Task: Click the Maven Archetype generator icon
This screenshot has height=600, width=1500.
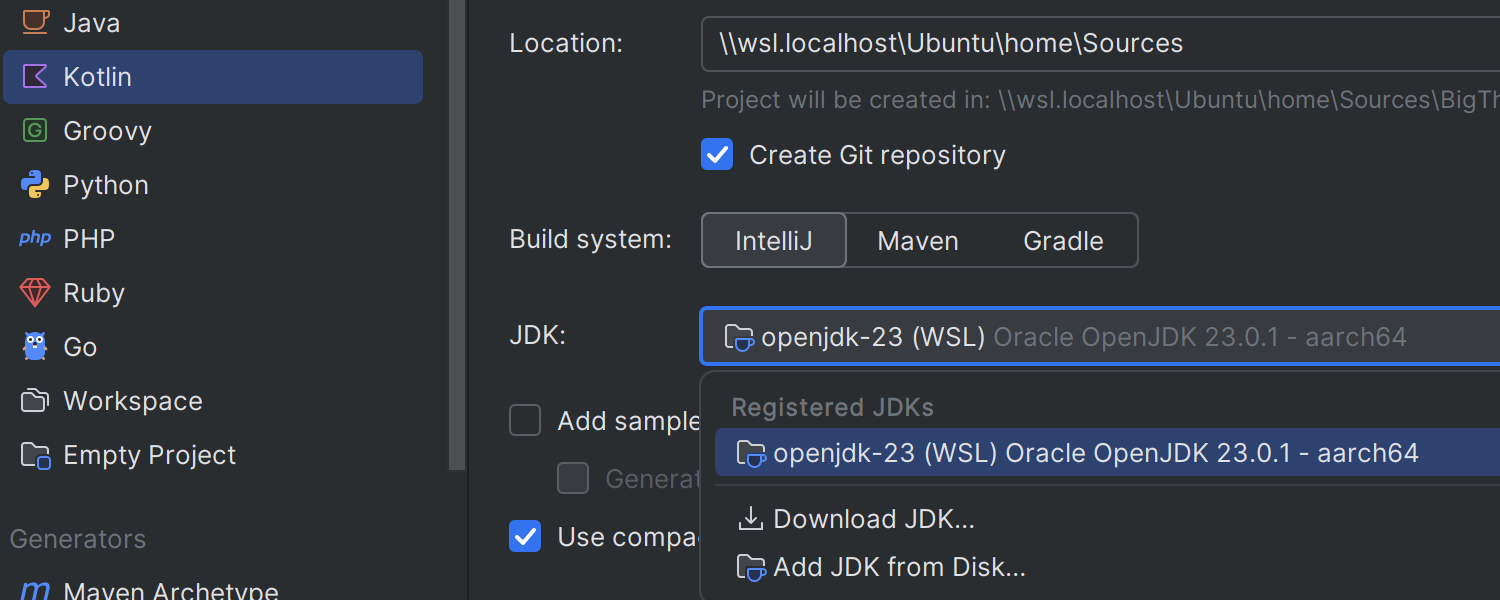Action: coord(35,591)
